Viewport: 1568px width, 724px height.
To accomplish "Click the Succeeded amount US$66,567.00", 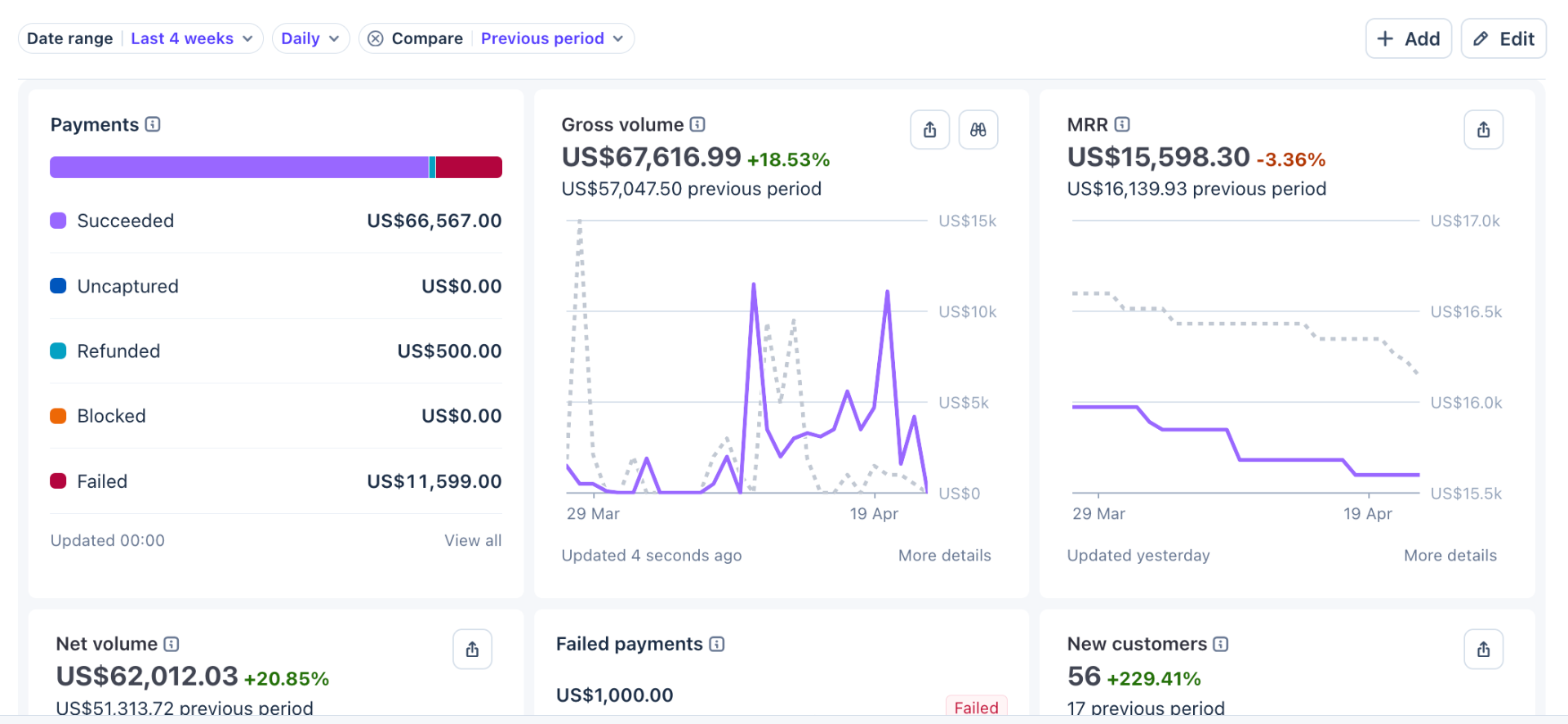I will [x=434, y=221].
